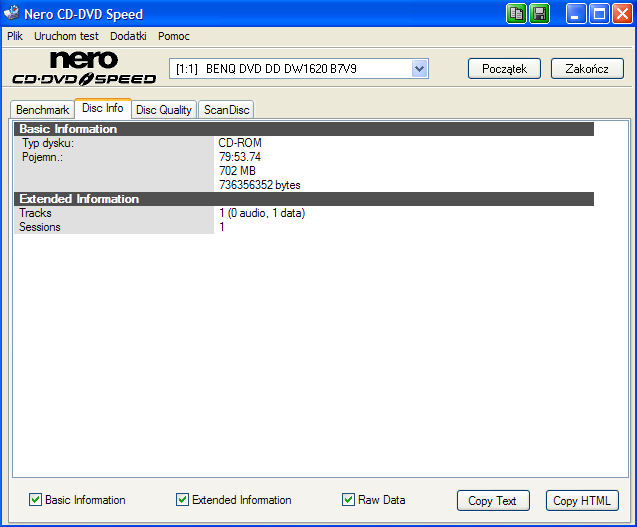
Task: Click the Sessions value 1
Action: pyautogui.click(x=222, y=227)
